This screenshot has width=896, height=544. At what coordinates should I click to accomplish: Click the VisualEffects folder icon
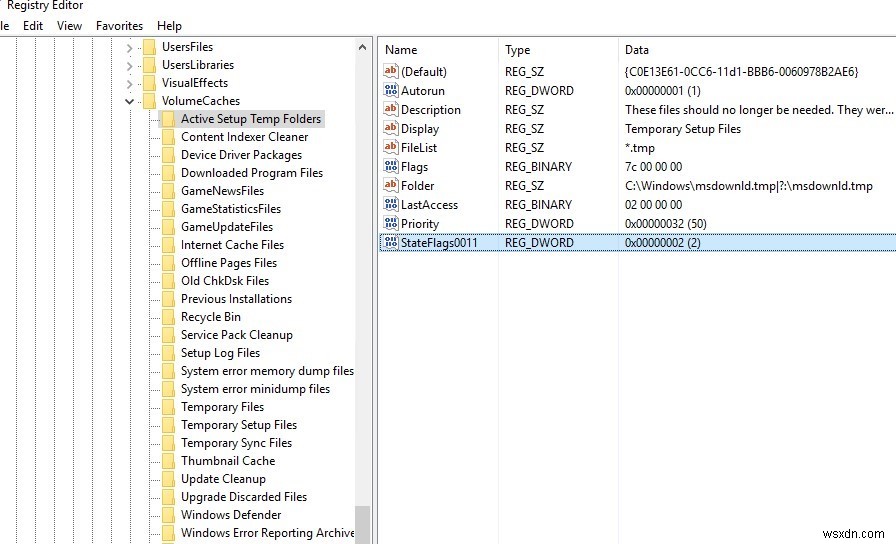point(149,83)
